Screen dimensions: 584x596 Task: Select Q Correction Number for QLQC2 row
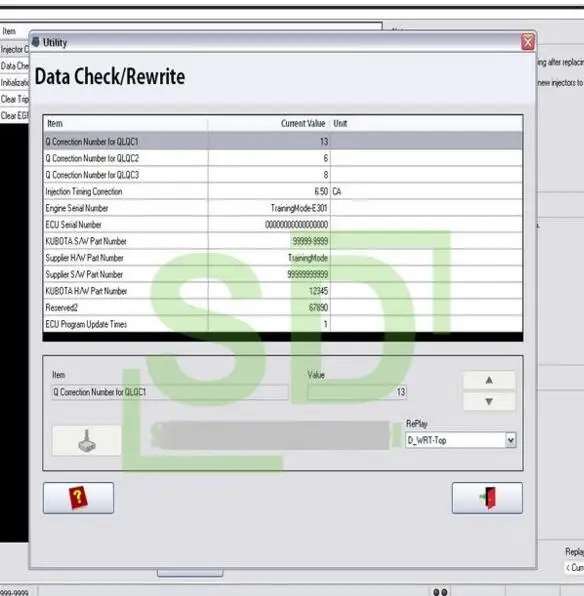tap(283, 158)
